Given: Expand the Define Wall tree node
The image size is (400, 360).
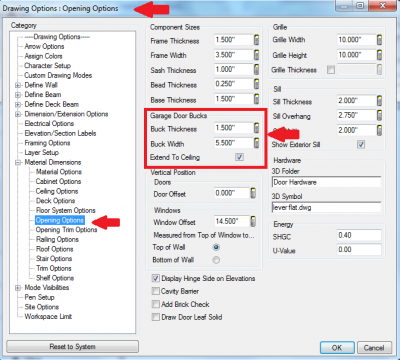Looking at the screenshot, I should (18, 85).
